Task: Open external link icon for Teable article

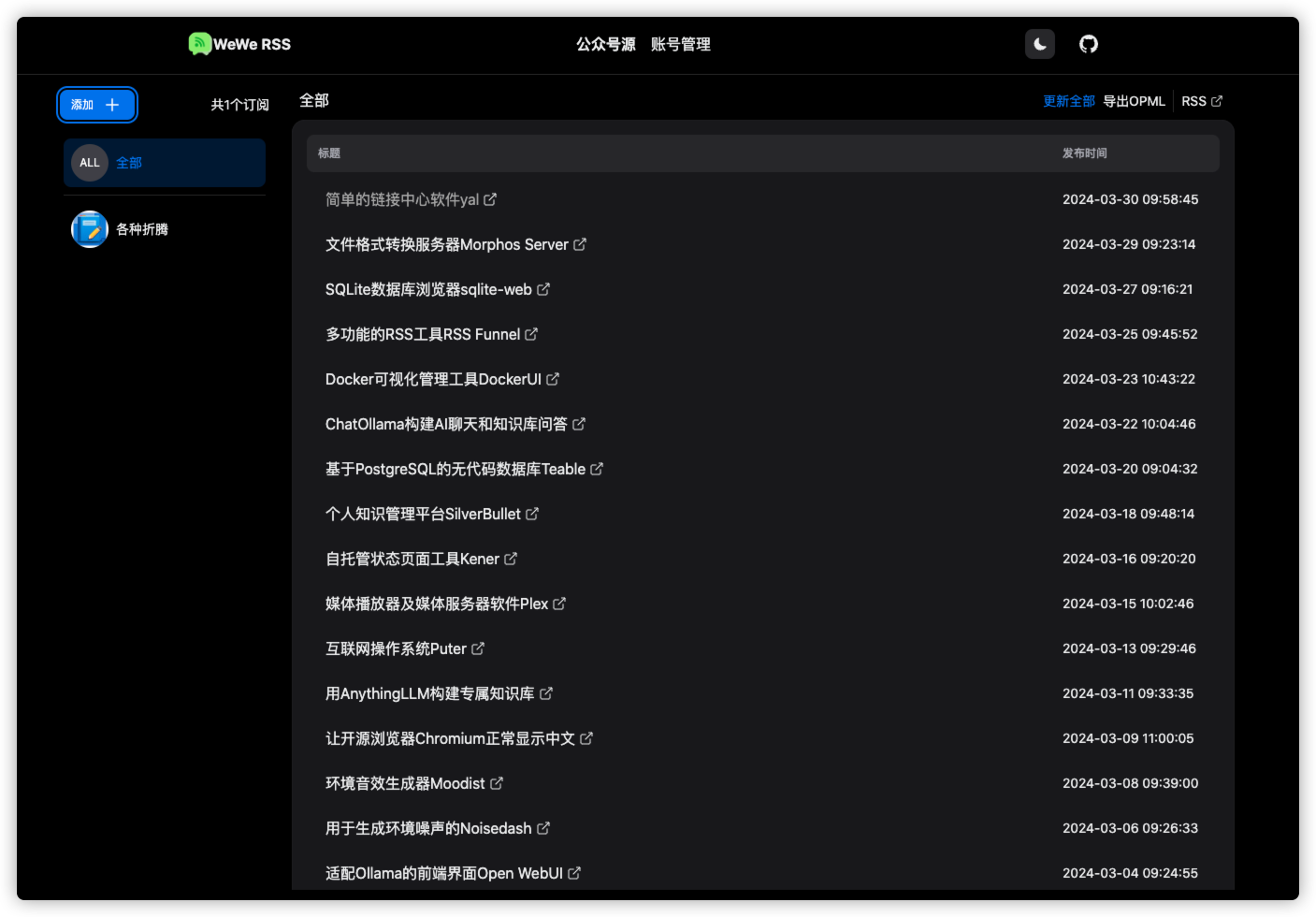Action: [597, 469]
